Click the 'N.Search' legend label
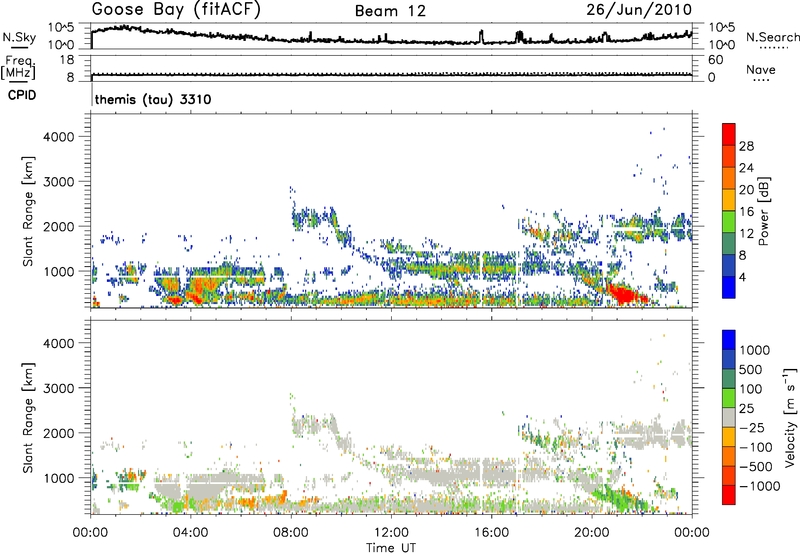This screenshot has width=800, height=554. 772,37
